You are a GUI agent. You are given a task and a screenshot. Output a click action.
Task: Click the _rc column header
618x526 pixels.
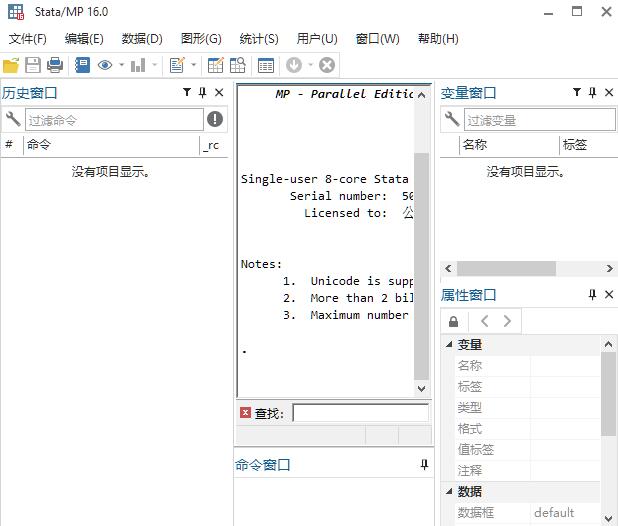pyautogui.click(x=214, y=145)
